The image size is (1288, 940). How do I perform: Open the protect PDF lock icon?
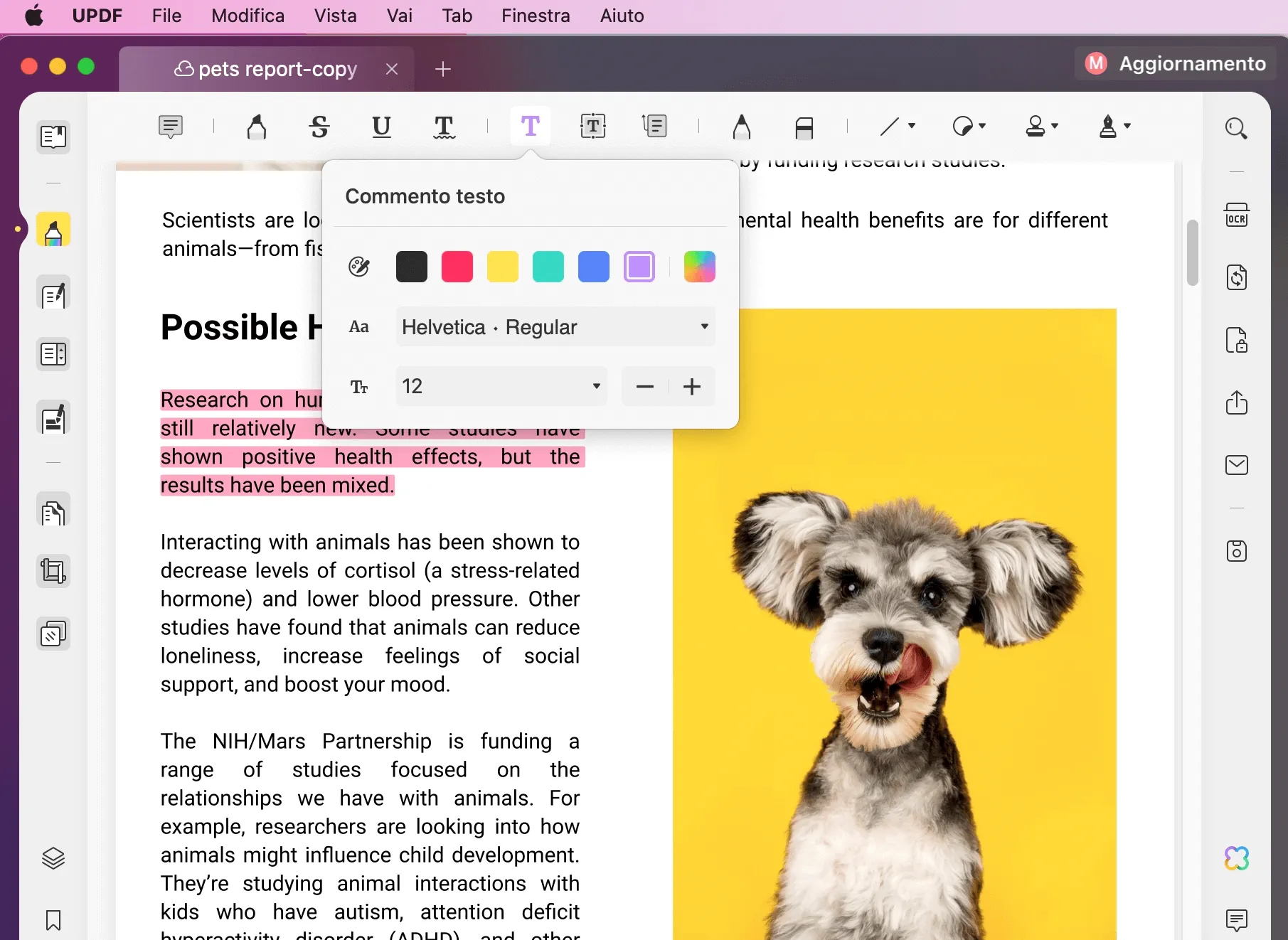1237,340
